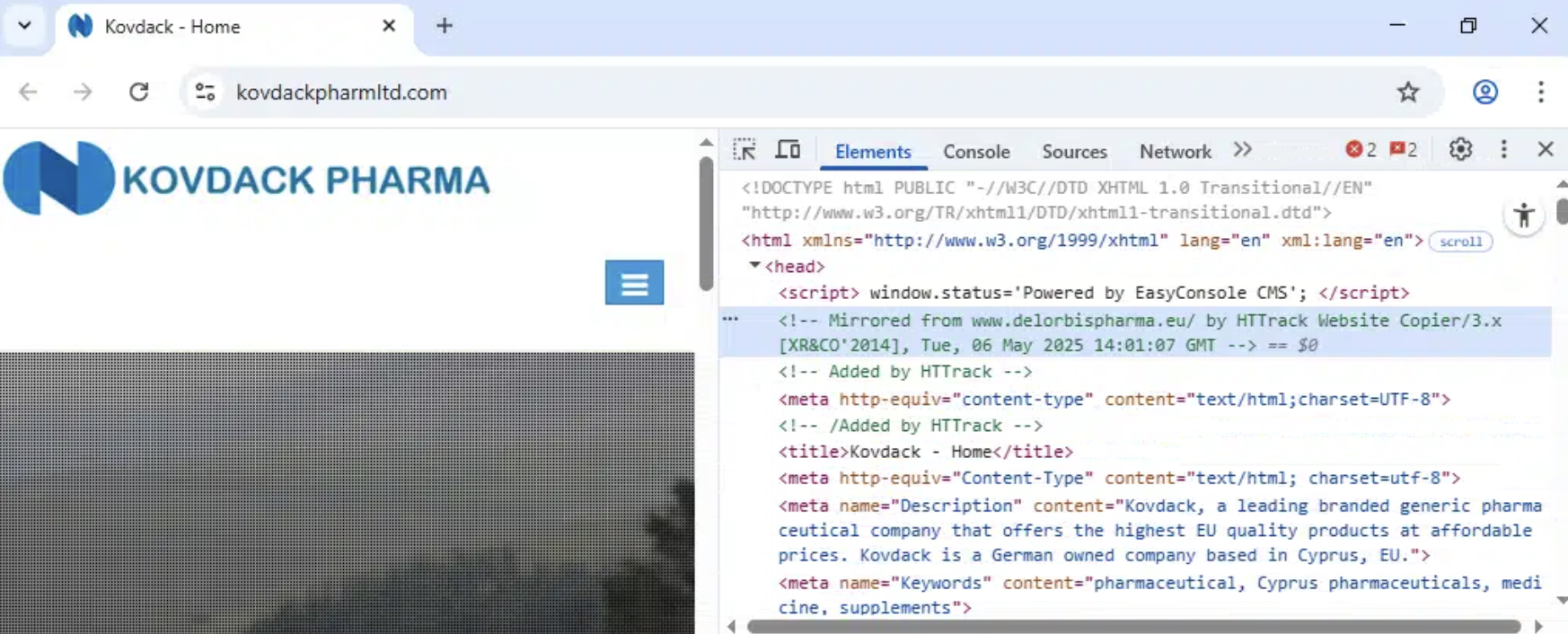Go back to previous page
The width and height of the screenshot is (1568, 634).
29,92
